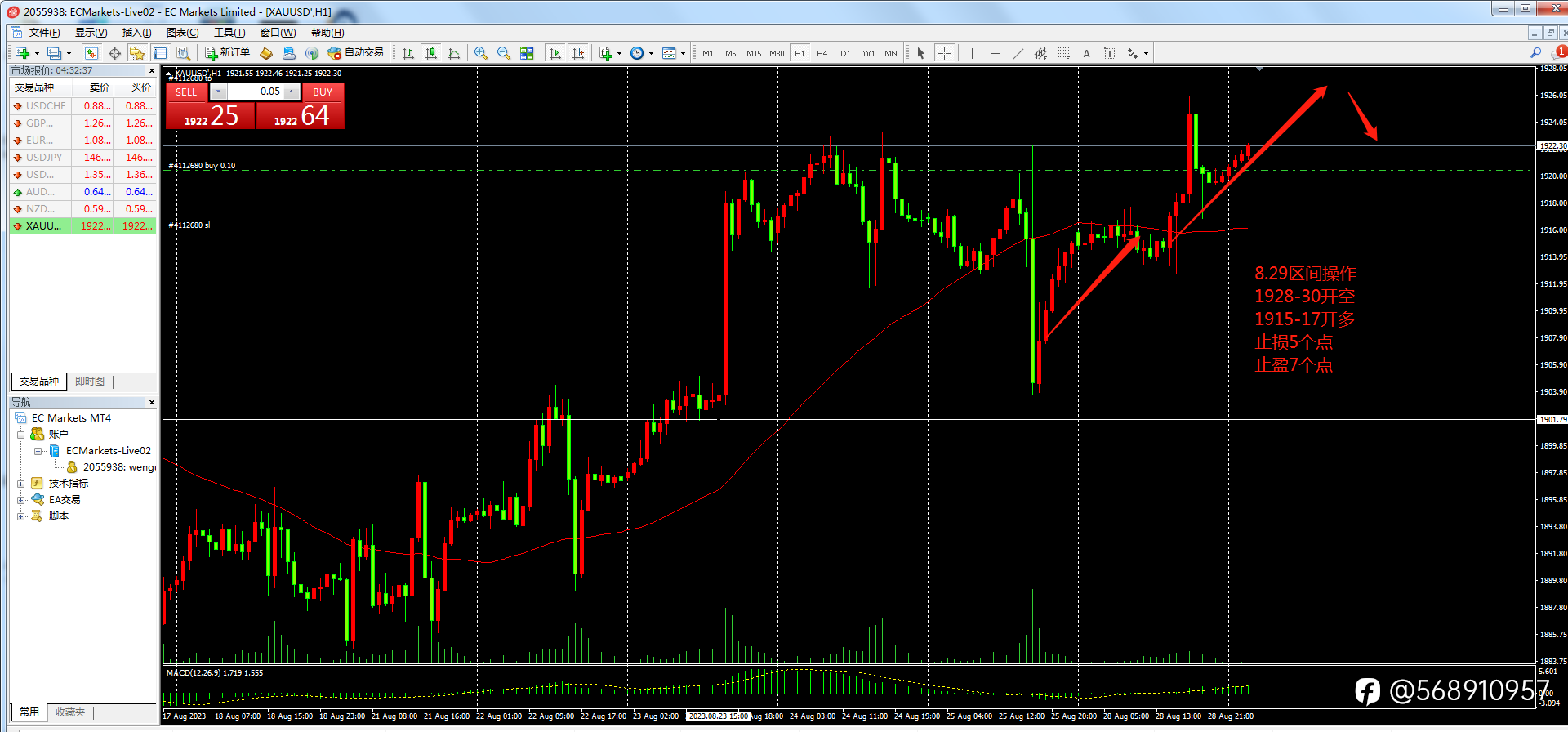Open the notifications chat bubble icon
This screenshot has height=732, width=1568.
tap(1559, 53)
